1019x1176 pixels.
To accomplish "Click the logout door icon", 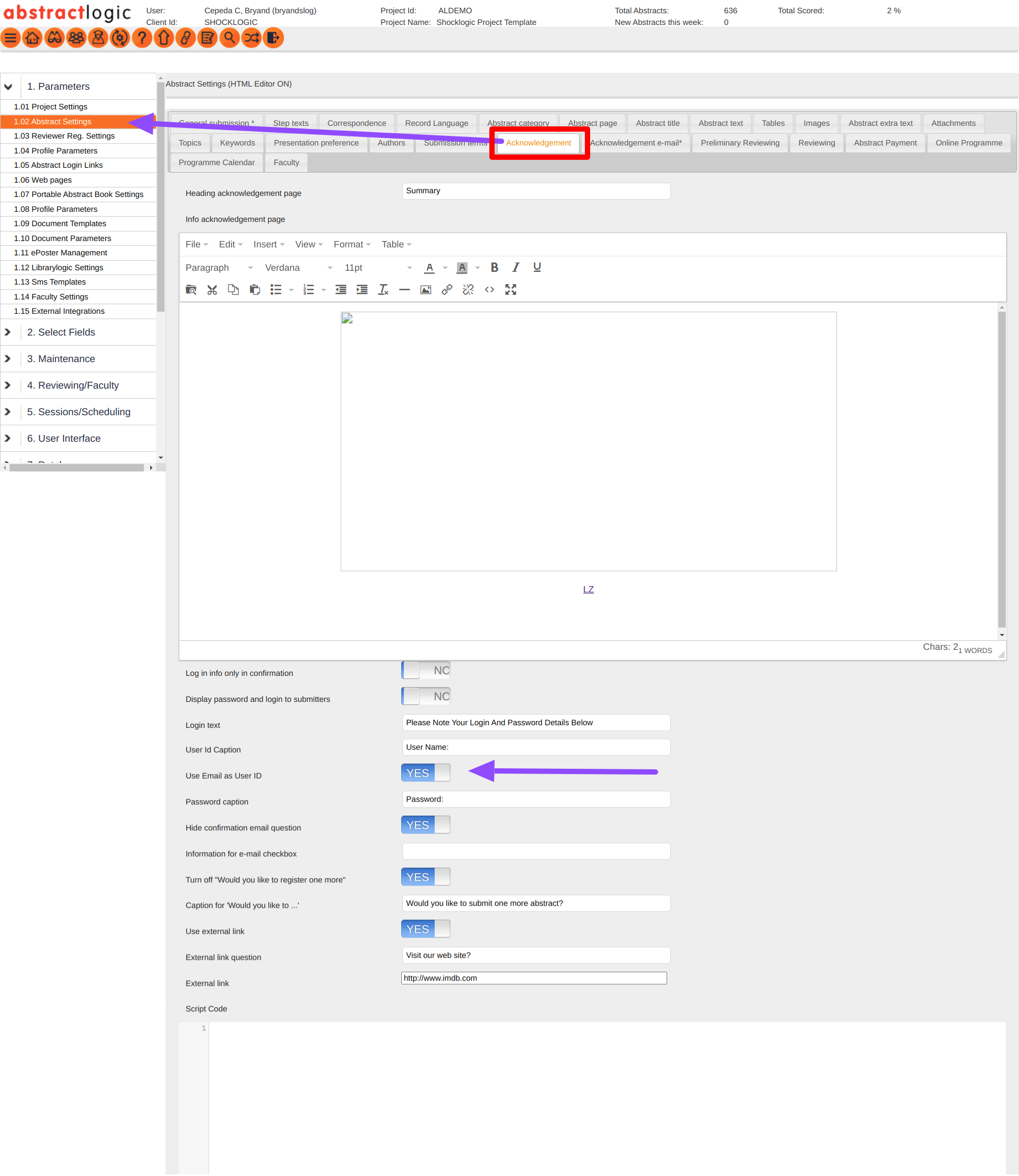I will (x=273, y=38).
